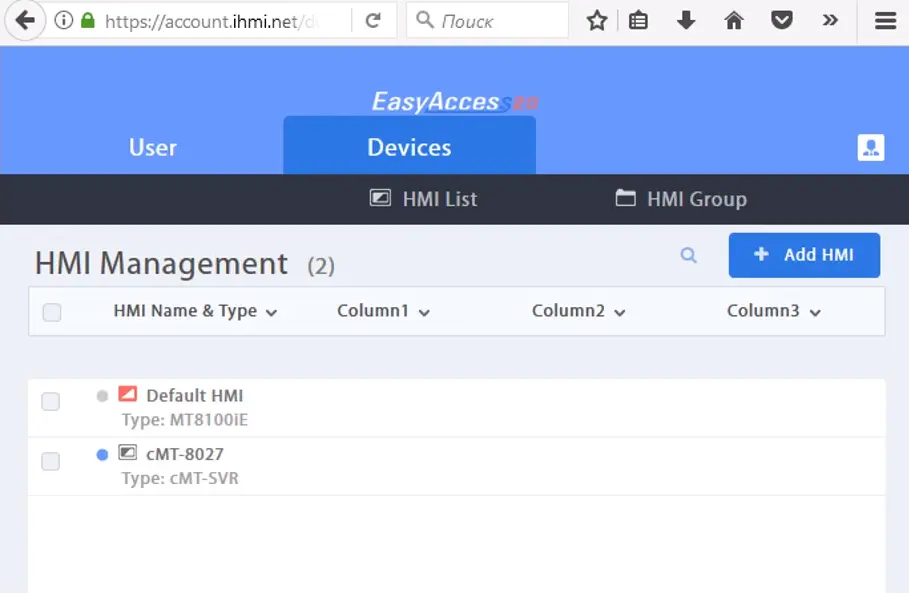Open the Column2 dropdown

579,311
